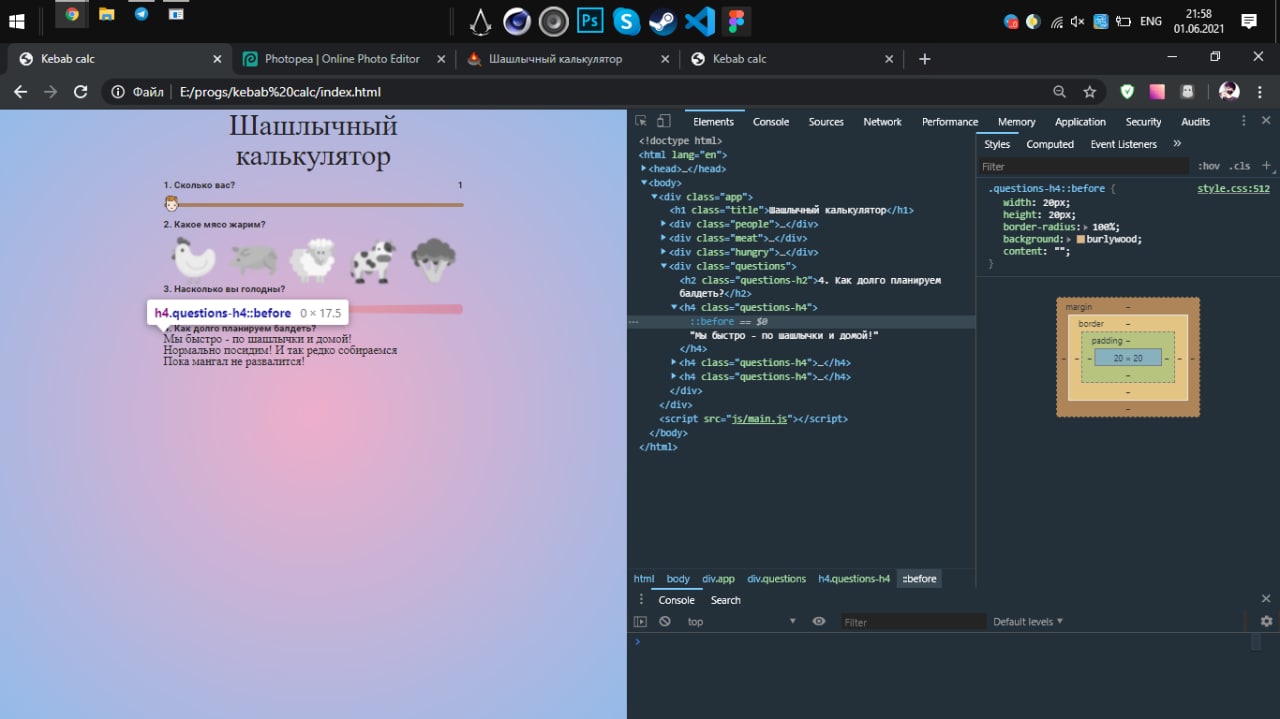This screenshot has width=1280, height=719.
Task: Reload the page in Chrome
Action: point(81,92)
